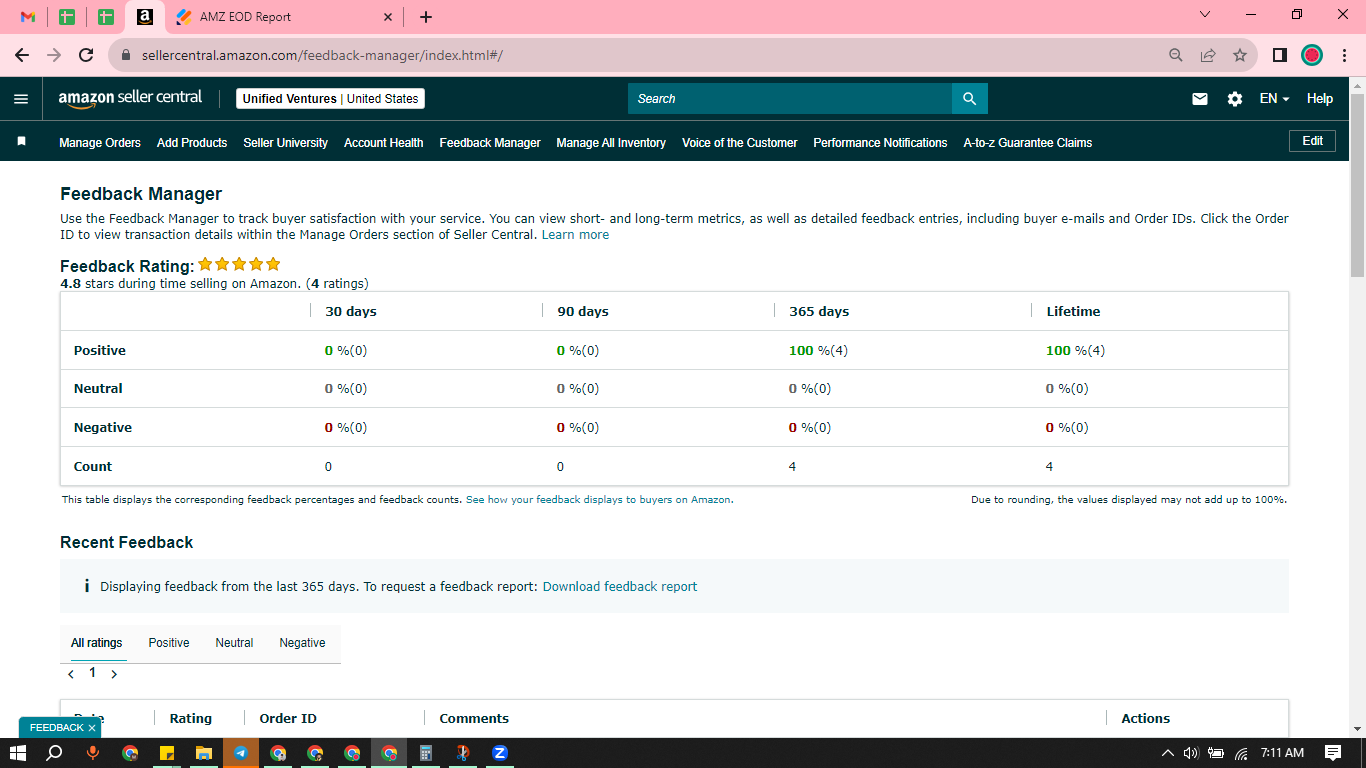Open 'See how your feedback displays' link
This screenshot has width=1366, height=768.
[x=599, y=500]
